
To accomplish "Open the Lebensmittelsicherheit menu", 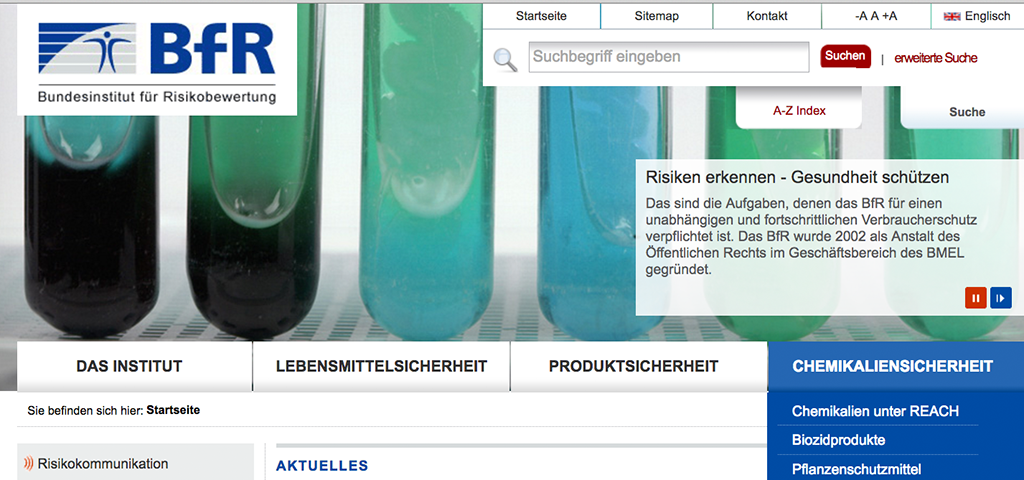I will pos(381,366).
